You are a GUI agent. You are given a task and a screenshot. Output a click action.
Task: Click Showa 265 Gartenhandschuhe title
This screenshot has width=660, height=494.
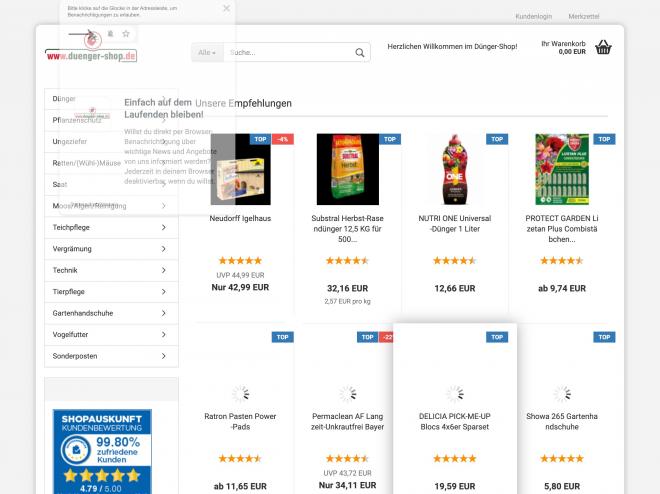click(x=562, y=421)
